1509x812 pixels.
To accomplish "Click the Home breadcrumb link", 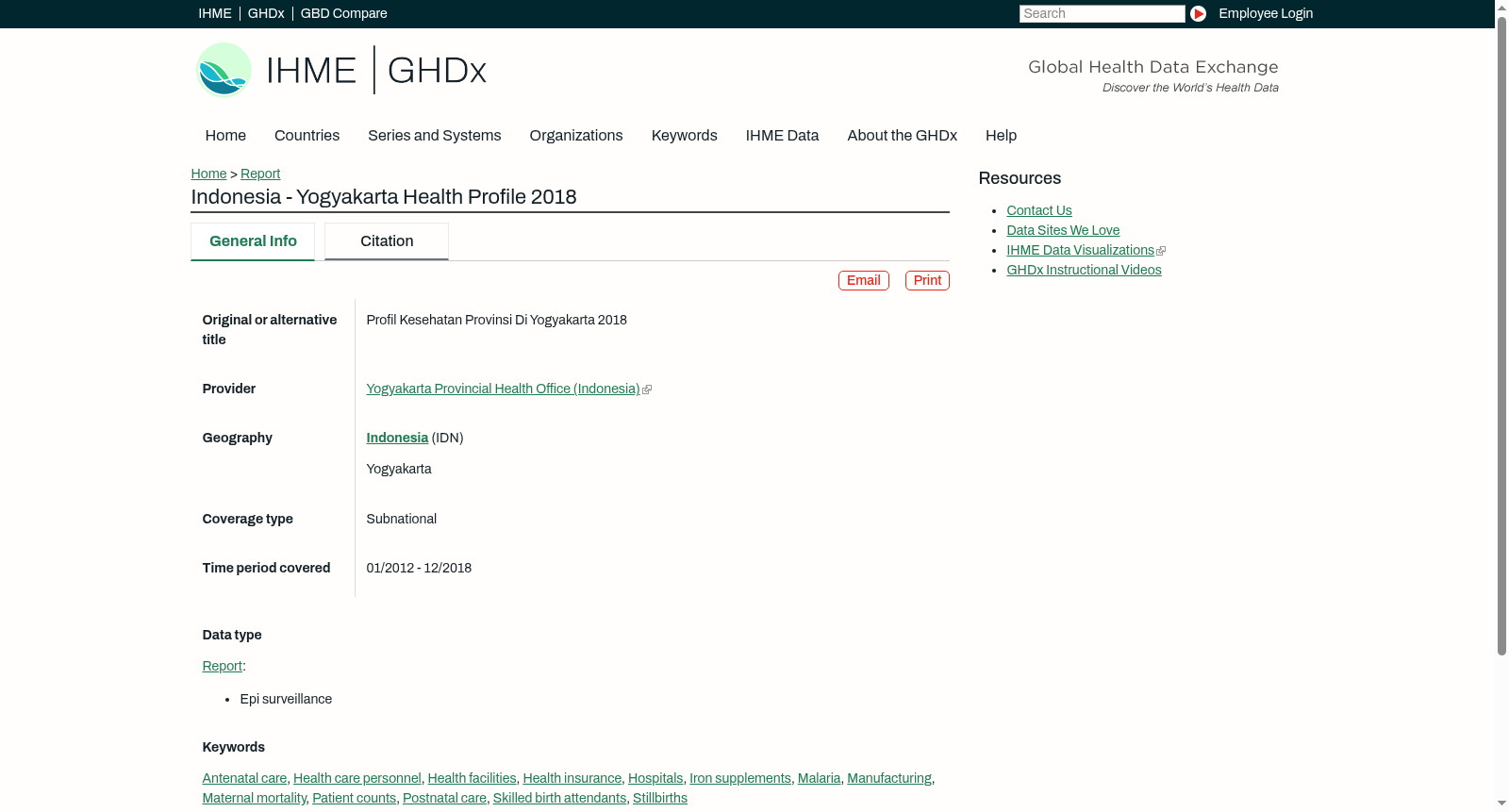I will pyautogui.click(x=208, y=174).
